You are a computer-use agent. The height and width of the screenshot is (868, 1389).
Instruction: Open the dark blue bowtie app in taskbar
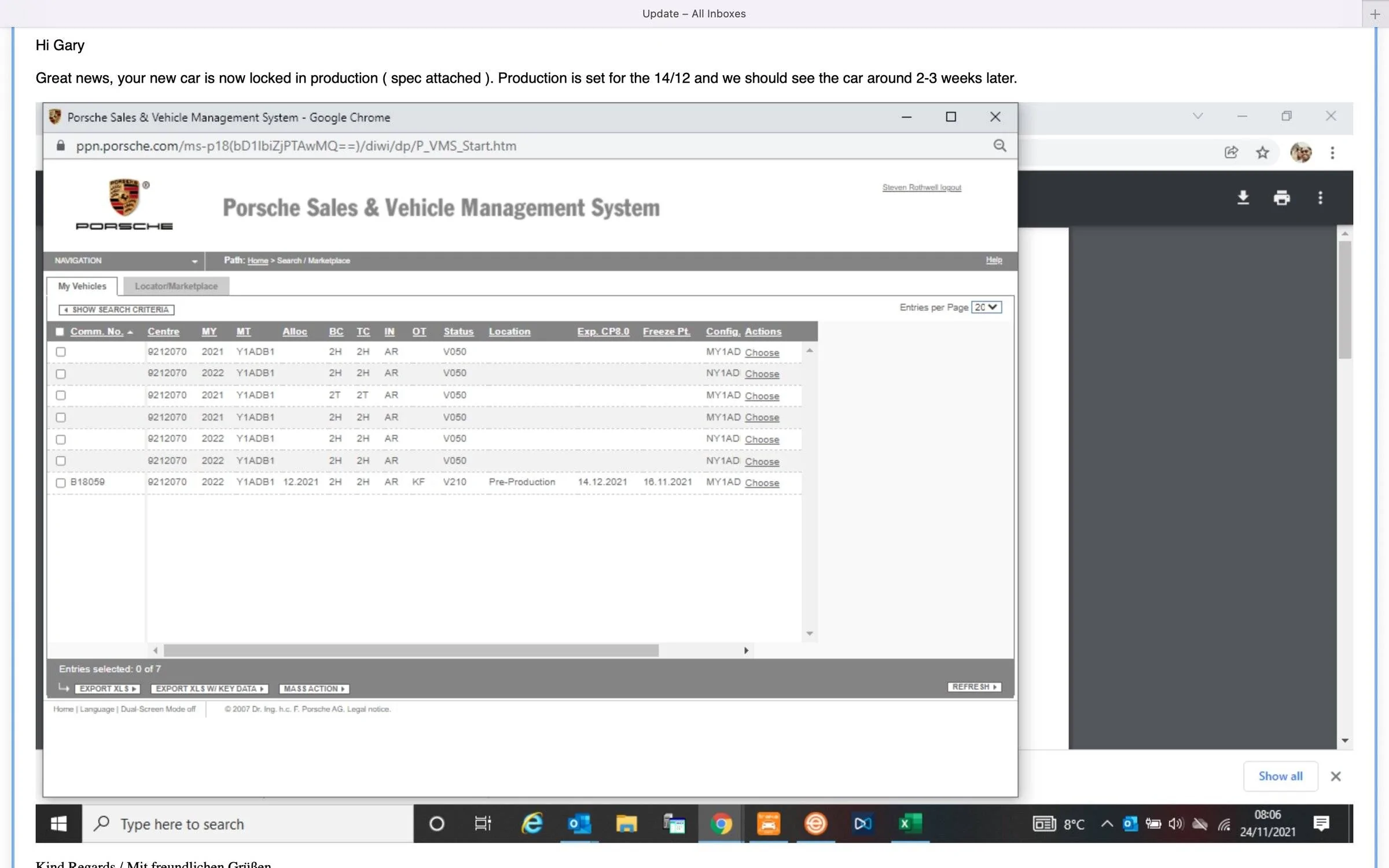click(862, 823)
